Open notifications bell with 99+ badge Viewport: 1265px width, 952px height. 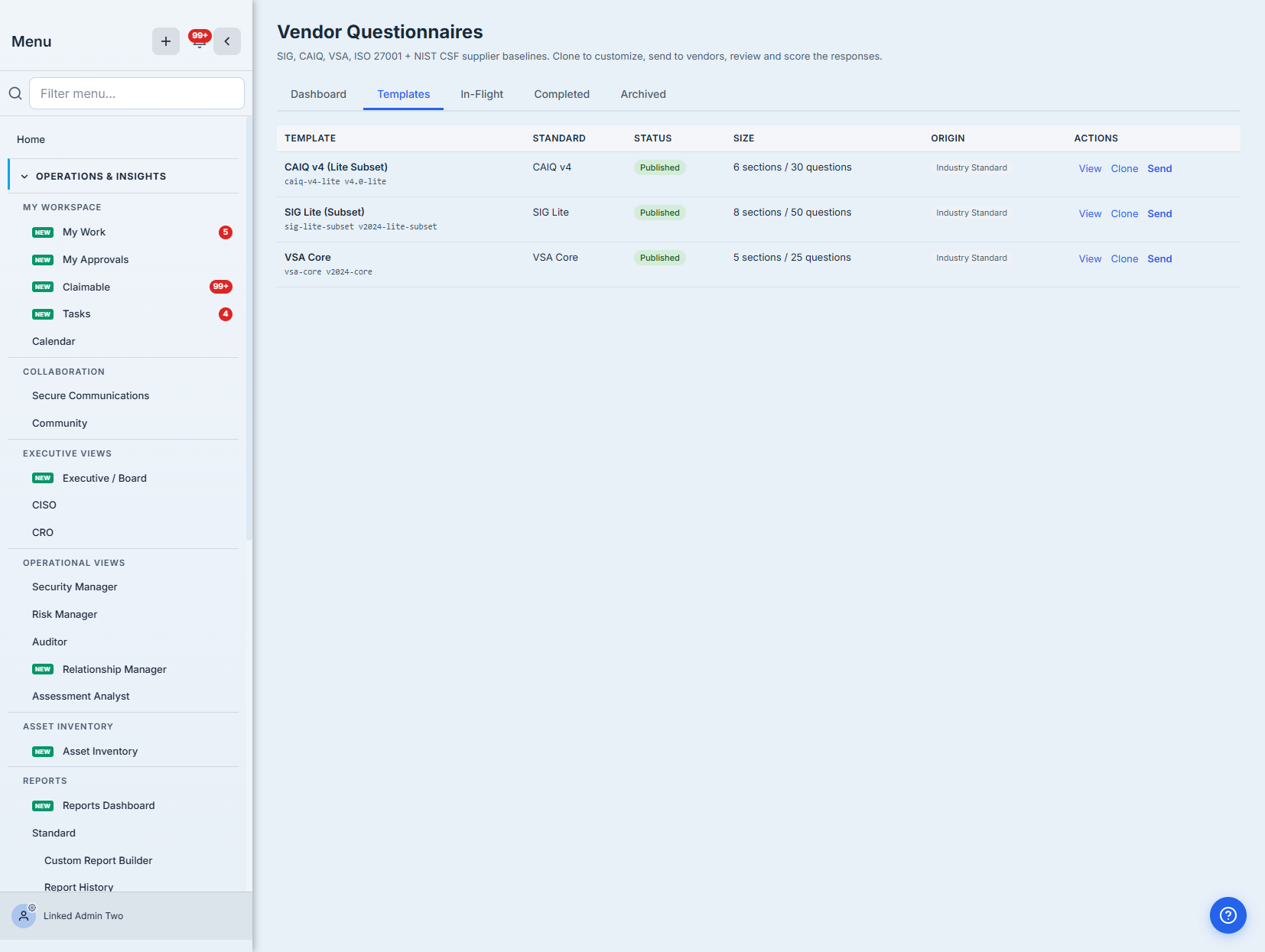coord(200,41)
